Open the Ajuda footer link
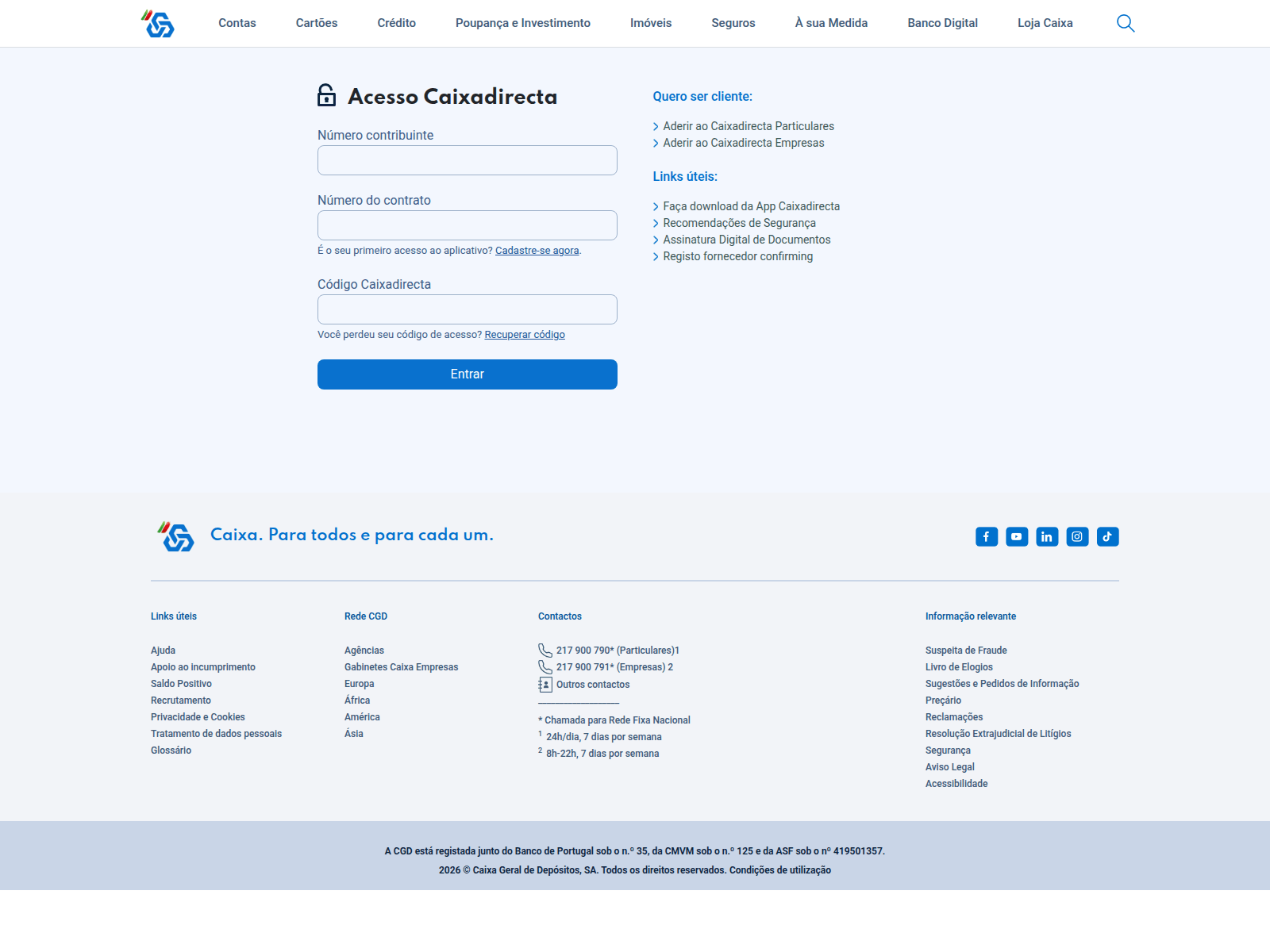Screen dimensions: 1270x952 point(164,651)
